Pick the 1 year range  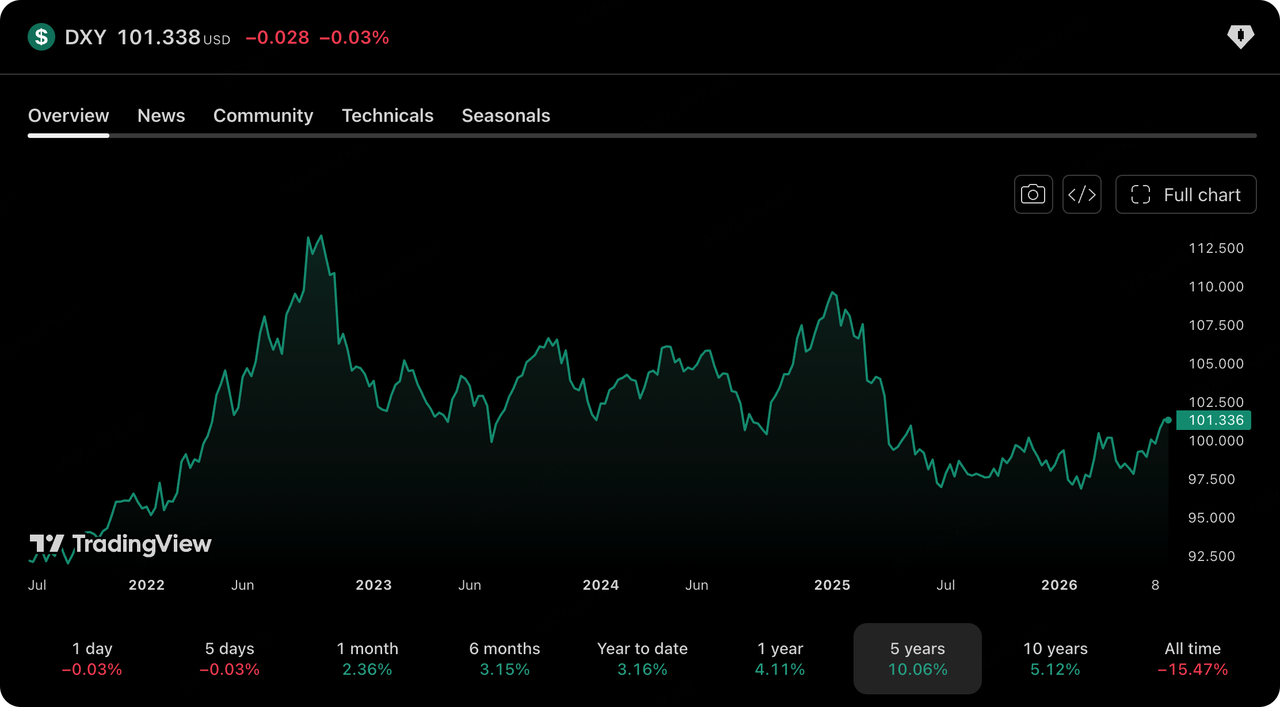coord(780,659)
